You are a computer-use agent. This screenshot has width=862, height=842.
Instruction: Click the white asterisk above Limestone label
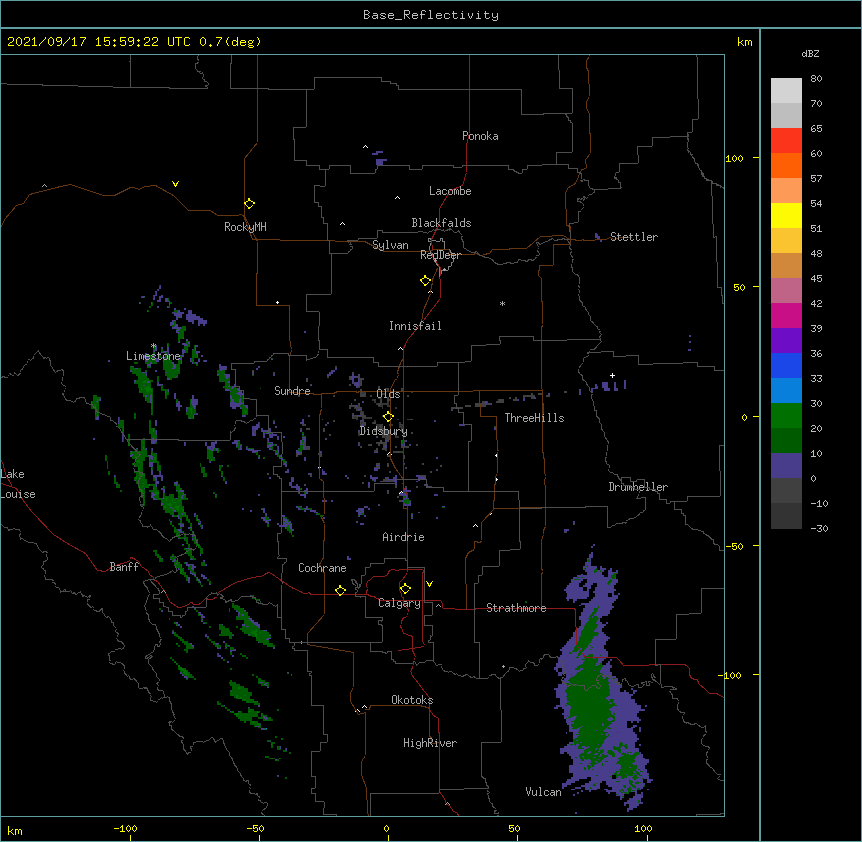(154, 346)
